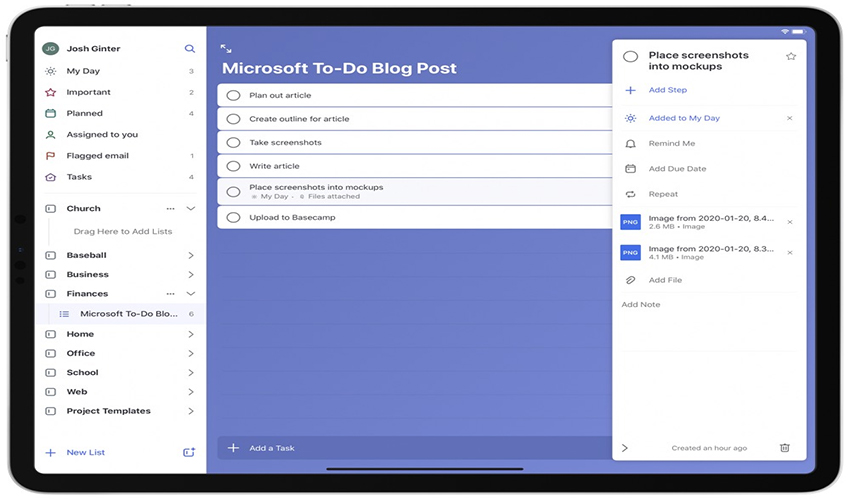Hide detail panel with bottom-left chevron

(625, 448)
